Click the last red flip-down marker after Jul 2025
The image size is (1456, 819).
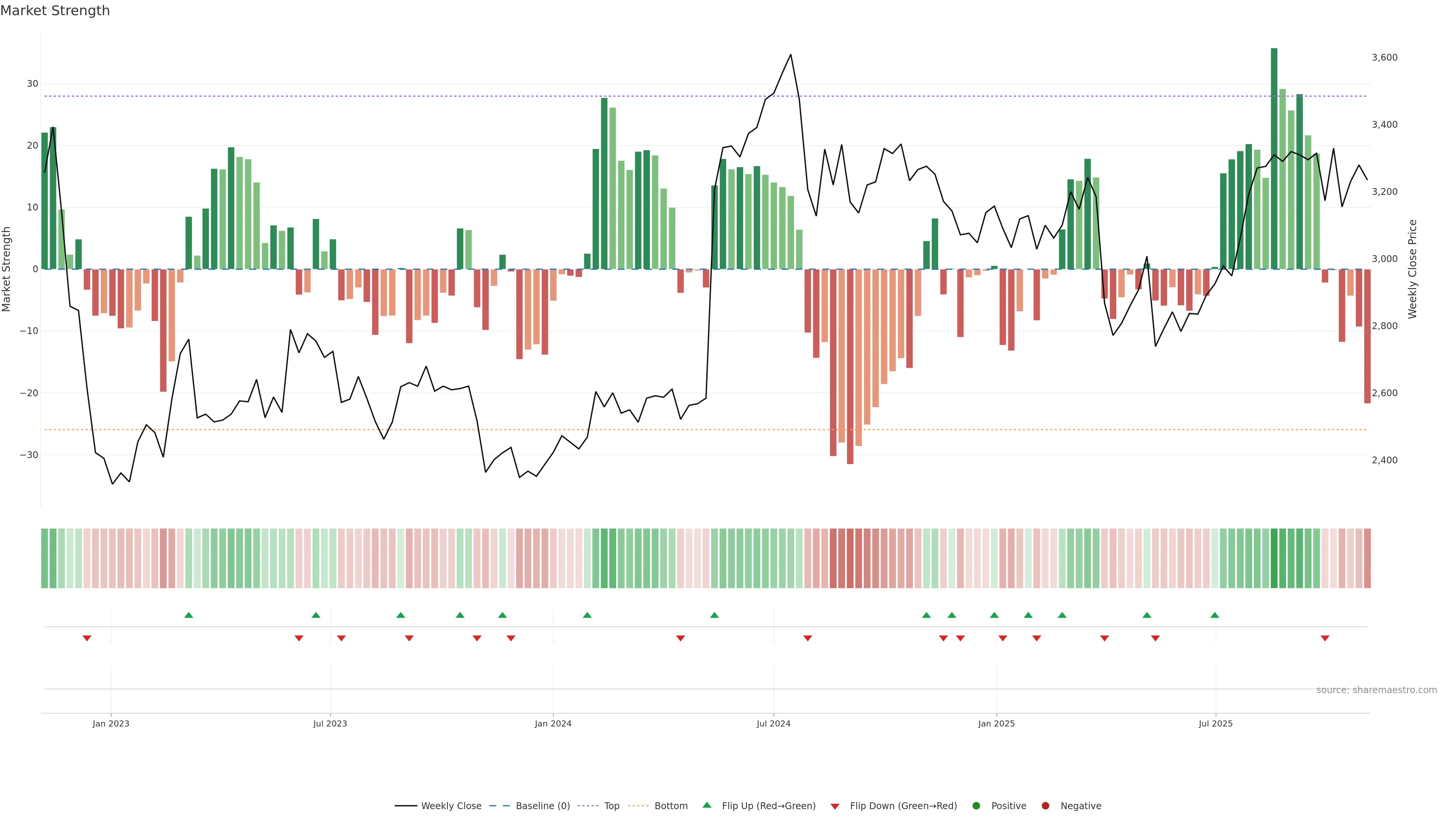point(1325,638)
